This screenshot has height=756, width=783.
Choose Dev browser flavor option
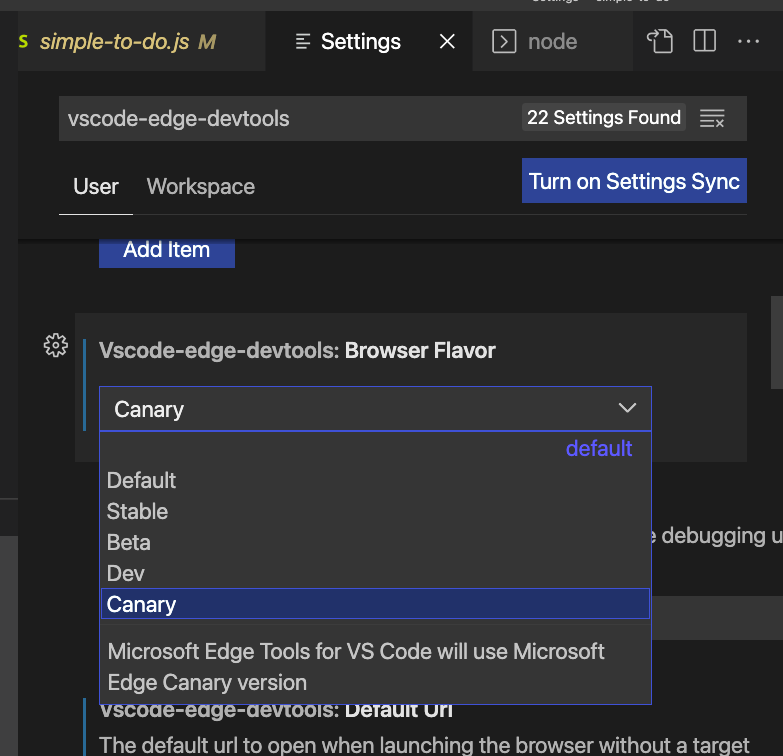point(375,573)
